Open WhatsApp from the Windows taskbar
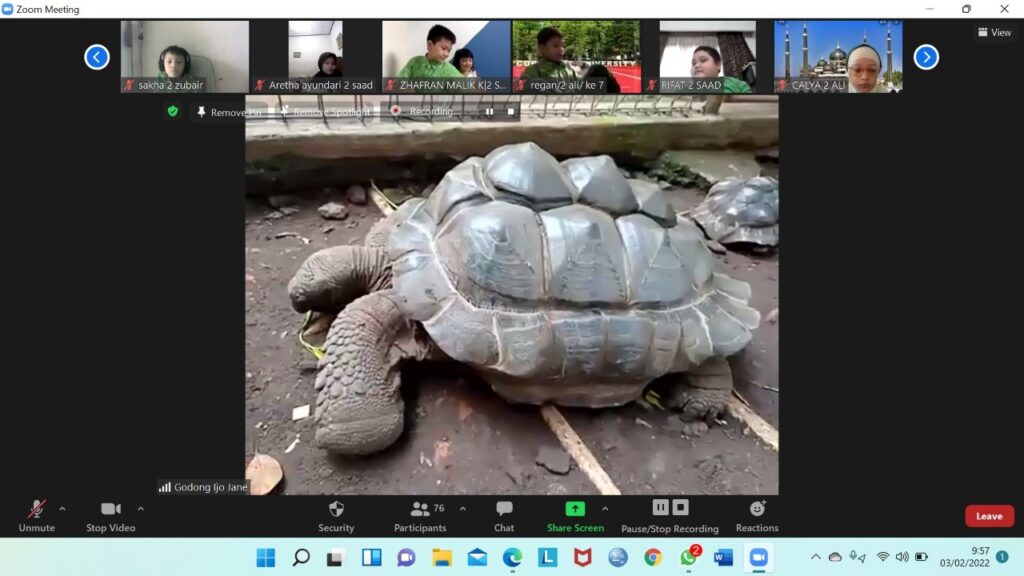The image size is (1024, 576). pos(688,557)
